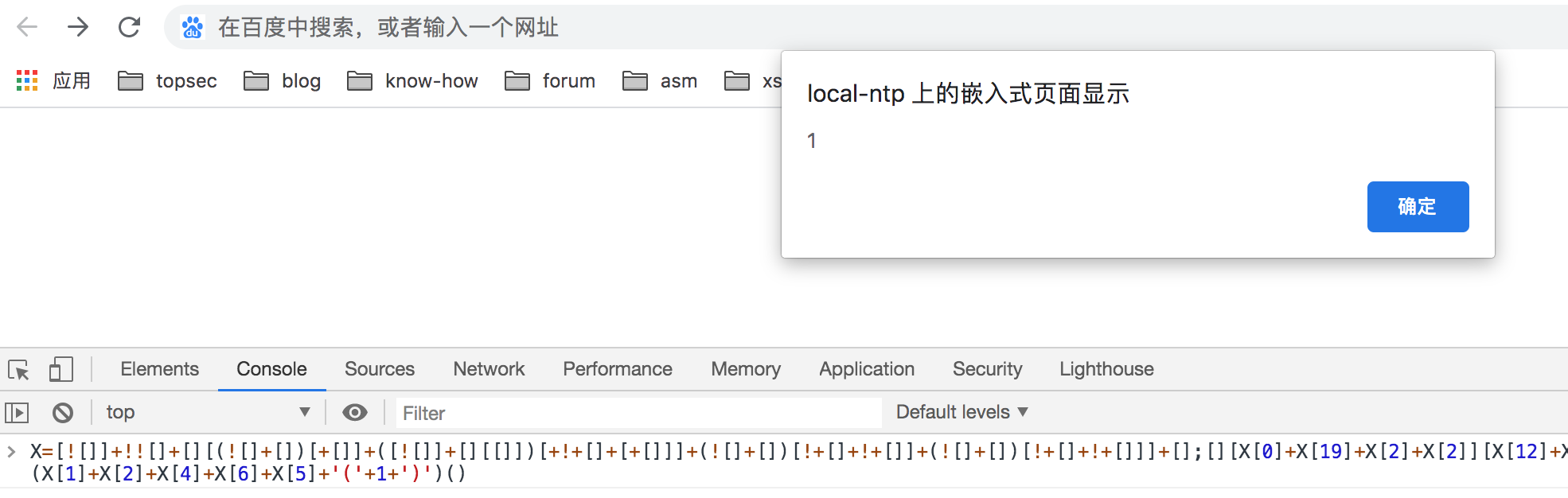
Task: Open the topsec bookmark folder label
Action: (x=186, y=81)
